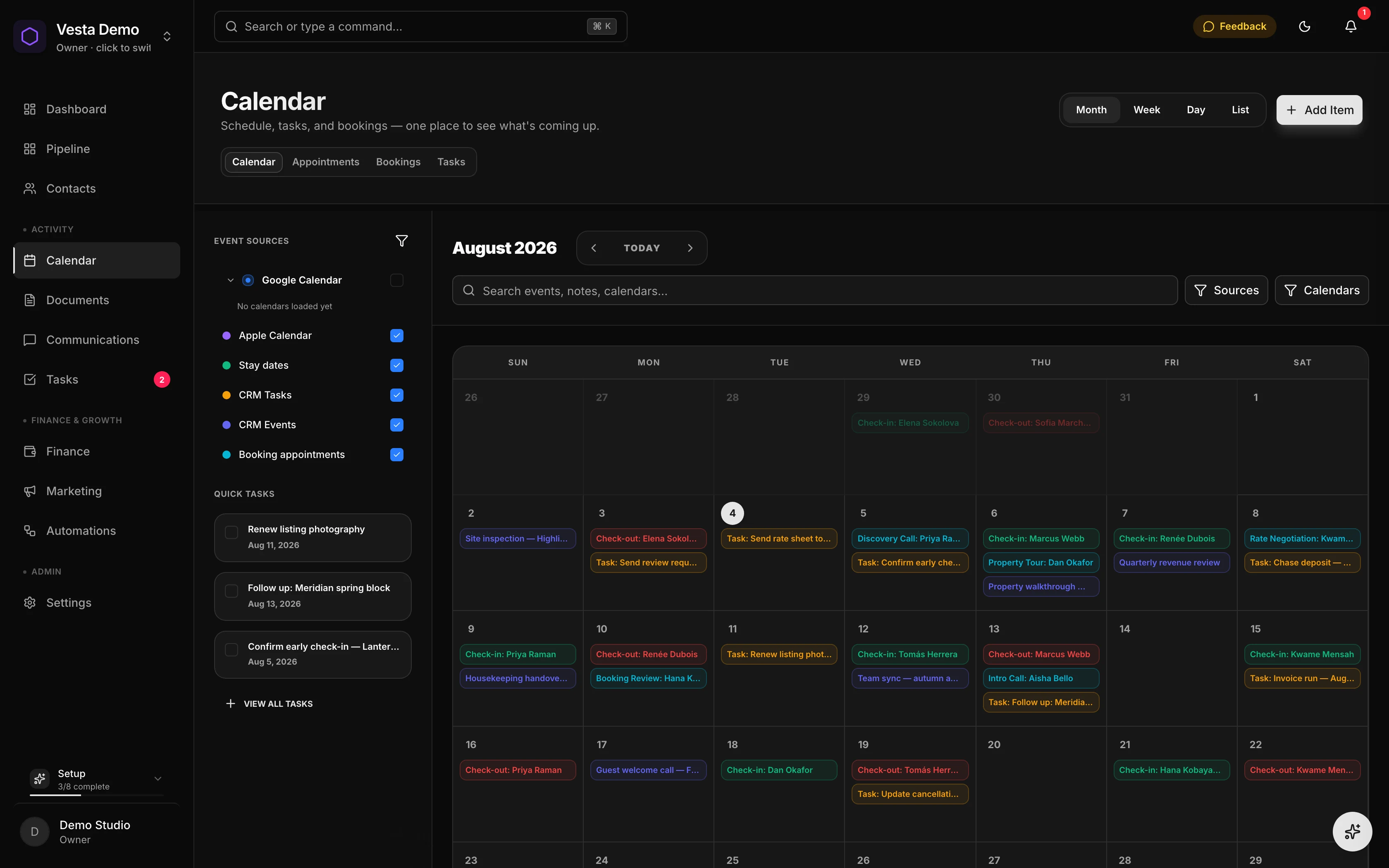This screenshot has width=1389, height=868.
Task: Open the Tasks tab under Calendar
Action: click(x=451, y=162)
